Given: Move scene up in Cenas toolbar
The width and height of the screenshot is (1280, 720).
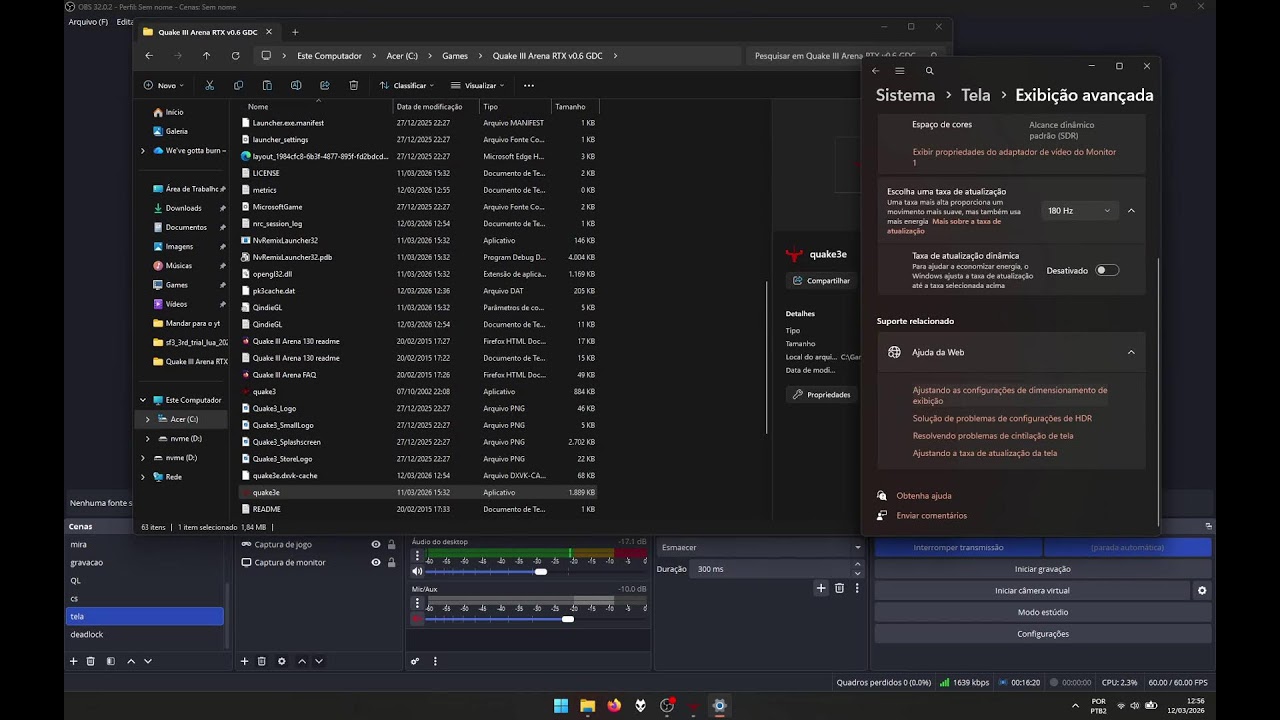Looking at the screenshot, I should (x=130, y=661).
